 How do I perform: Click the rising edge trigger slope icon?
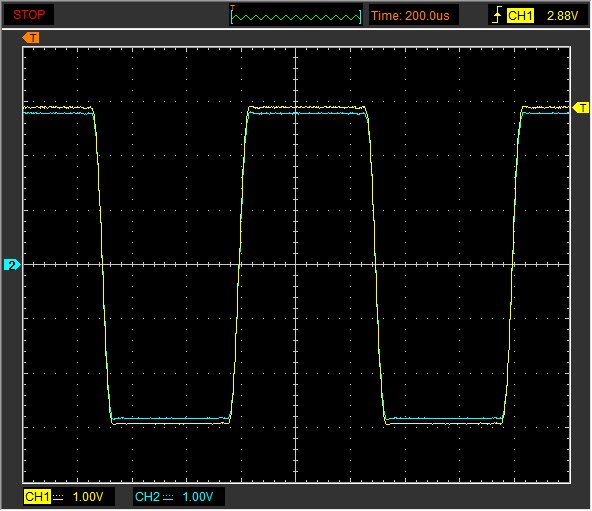click(x=498, y=15)
